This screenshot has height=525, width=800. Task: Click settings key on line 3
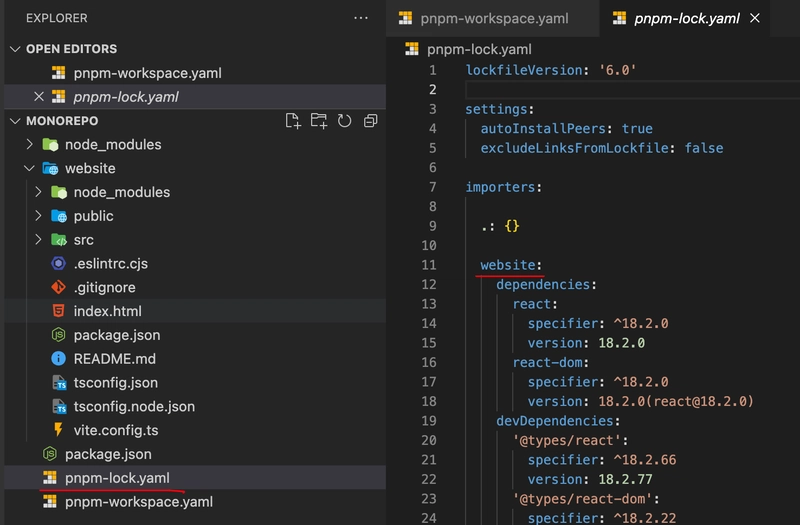point(496,109)
